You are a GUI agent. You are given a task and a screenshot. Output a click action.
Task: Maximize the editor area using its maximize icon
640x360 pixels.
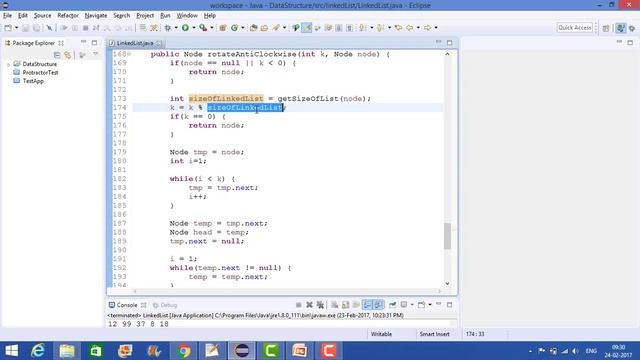click(x=449, y=42)
